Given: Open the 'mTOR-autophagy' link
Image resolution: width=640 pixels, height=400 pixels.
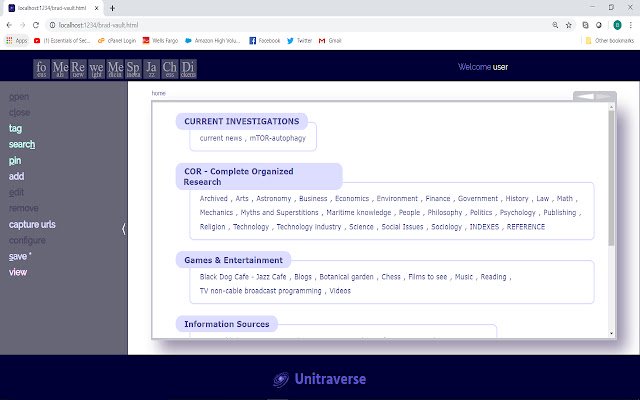Looking at the screenshot, I should [278, 138].
